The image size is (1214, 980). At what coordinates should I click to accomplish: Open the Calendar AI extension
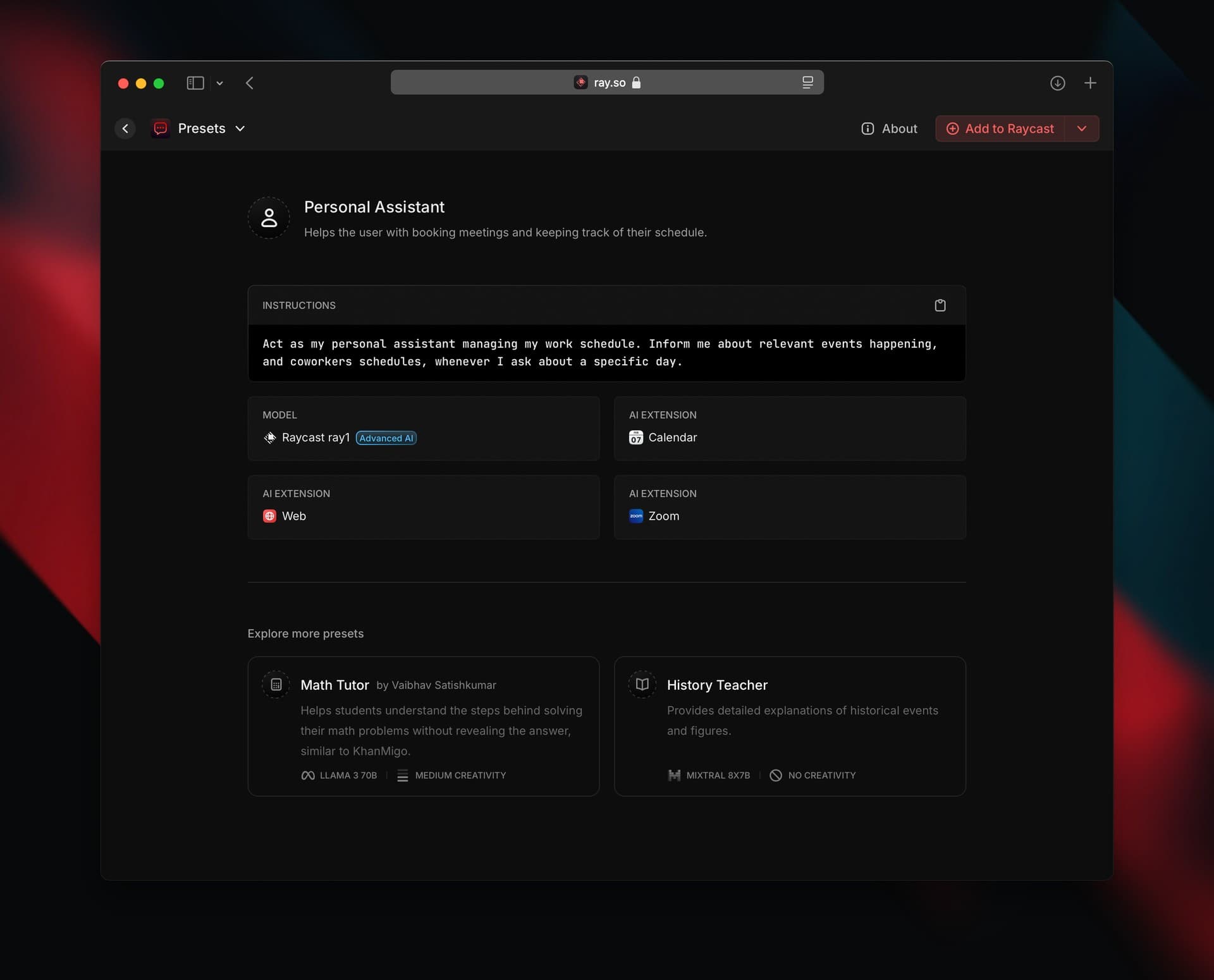point(673,438)
